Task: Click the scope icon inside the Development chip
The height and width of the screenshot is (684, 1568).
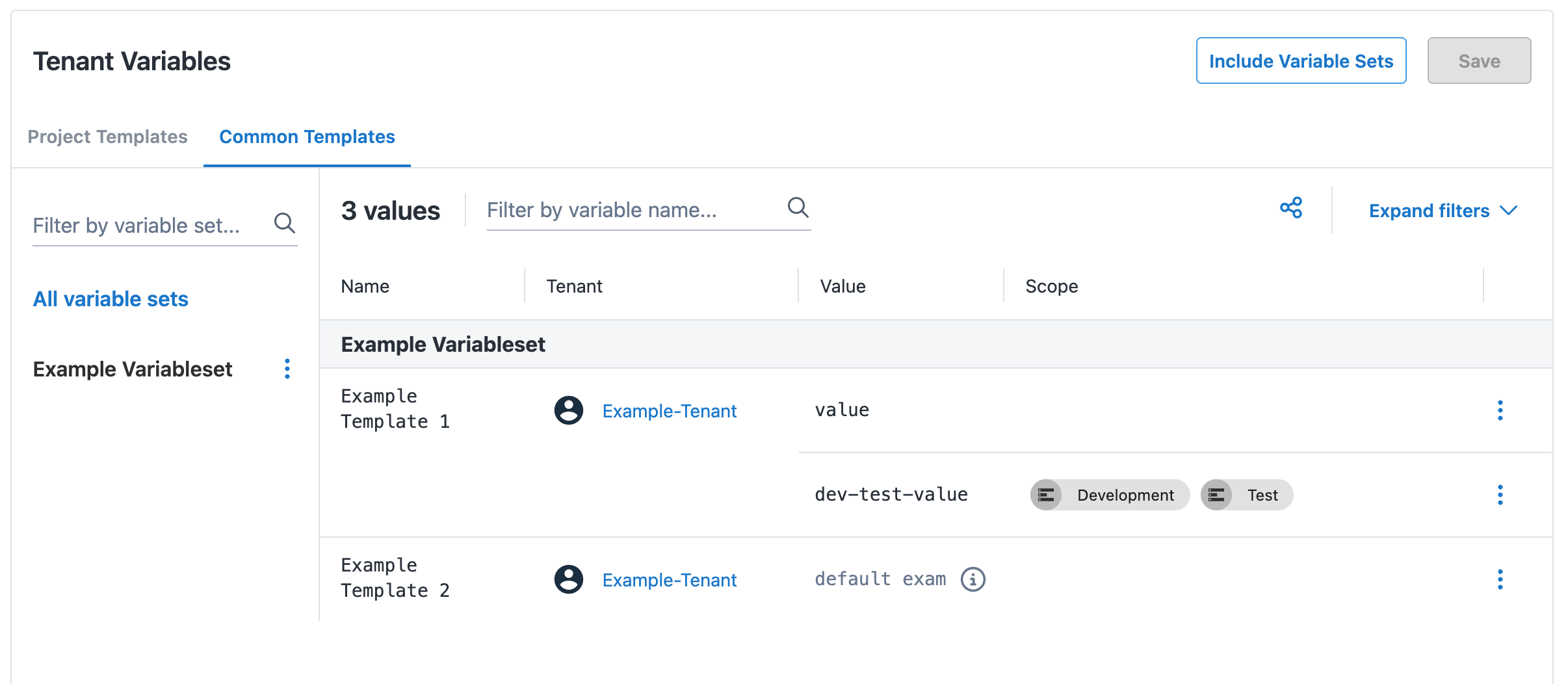Action: (x=1045, y=495)
